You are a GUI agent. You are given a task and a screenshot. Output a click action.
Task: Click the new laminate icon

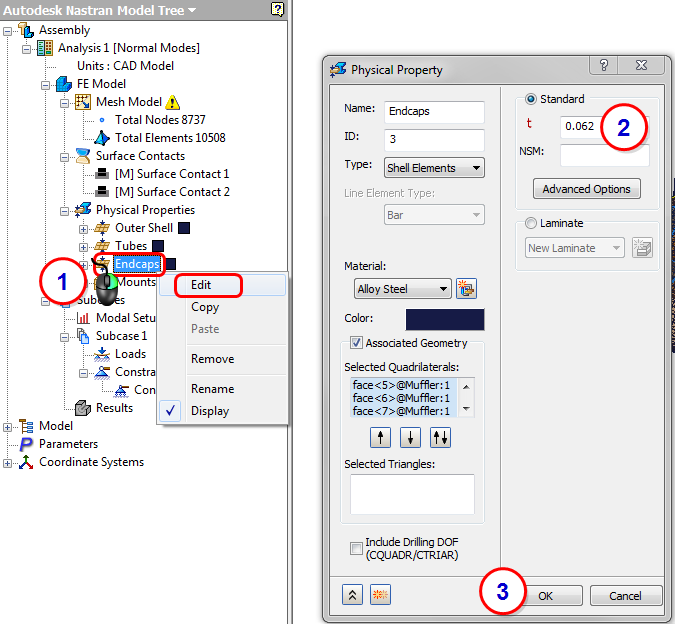tap(642, 248)
